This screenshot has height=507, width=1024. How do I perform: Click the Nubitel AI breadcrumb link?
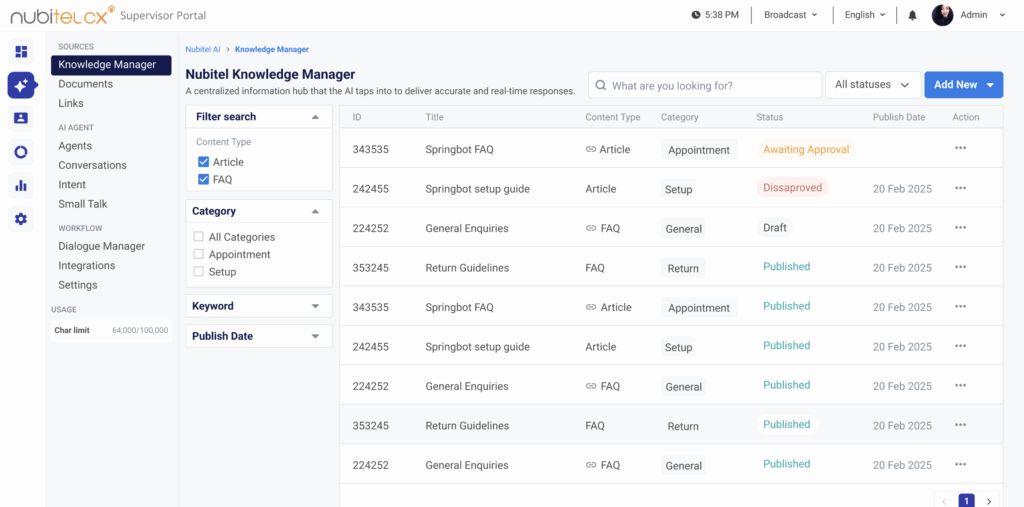click(203, 49)
